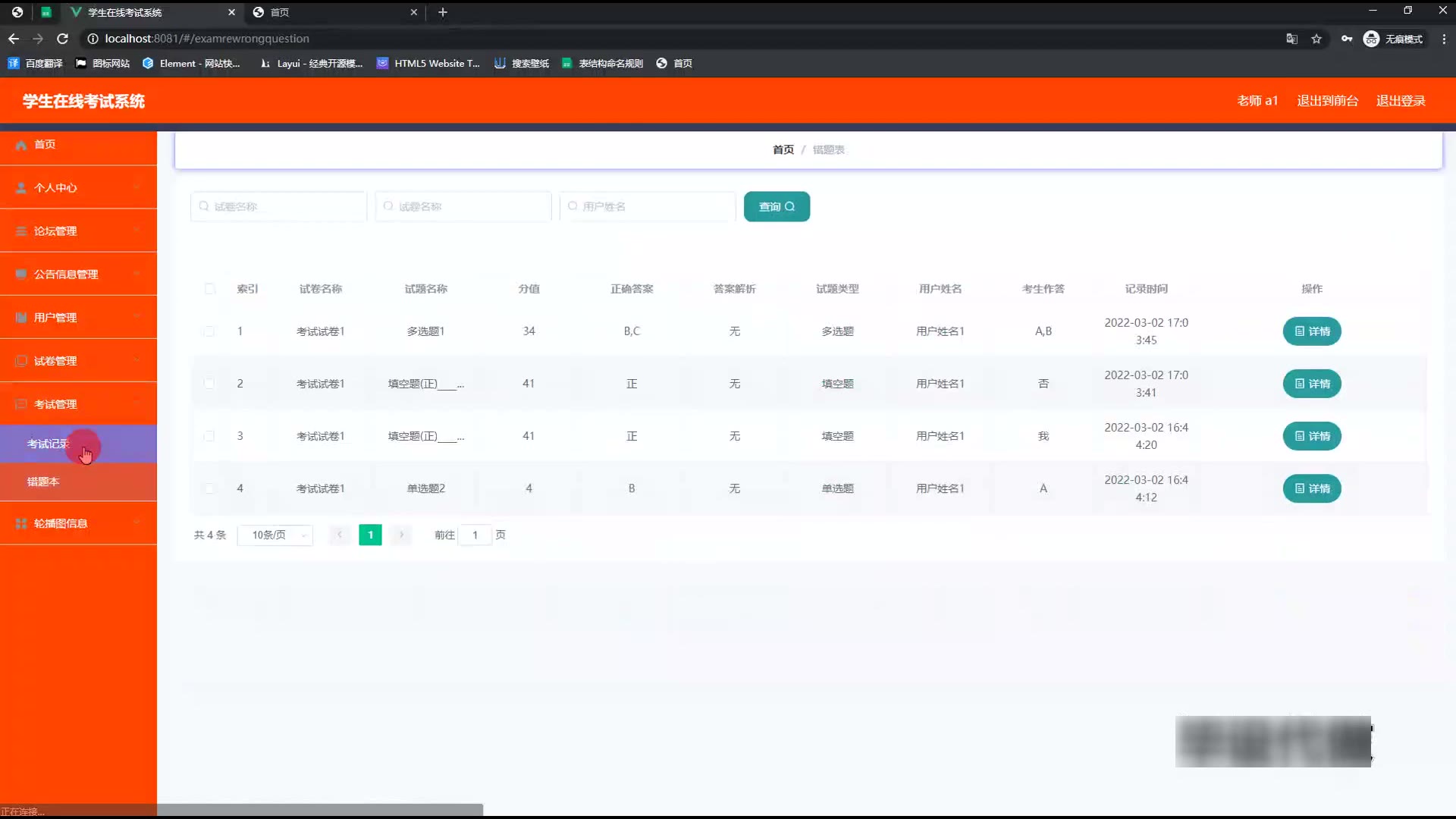Select the 错题本 submenu item
This screenshot has height=819, width=1456.
[x=78, y=482]
